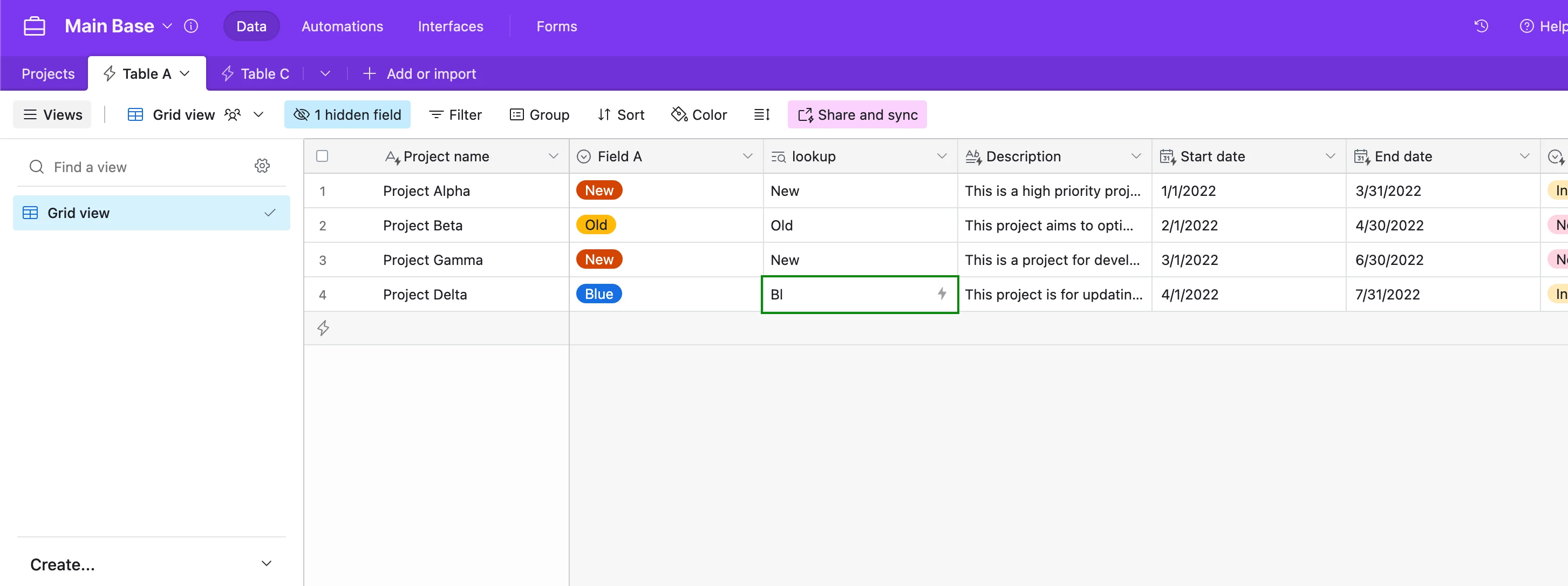Click end date 7/31/2022

pyautogui.click(x=1387, y=295)
